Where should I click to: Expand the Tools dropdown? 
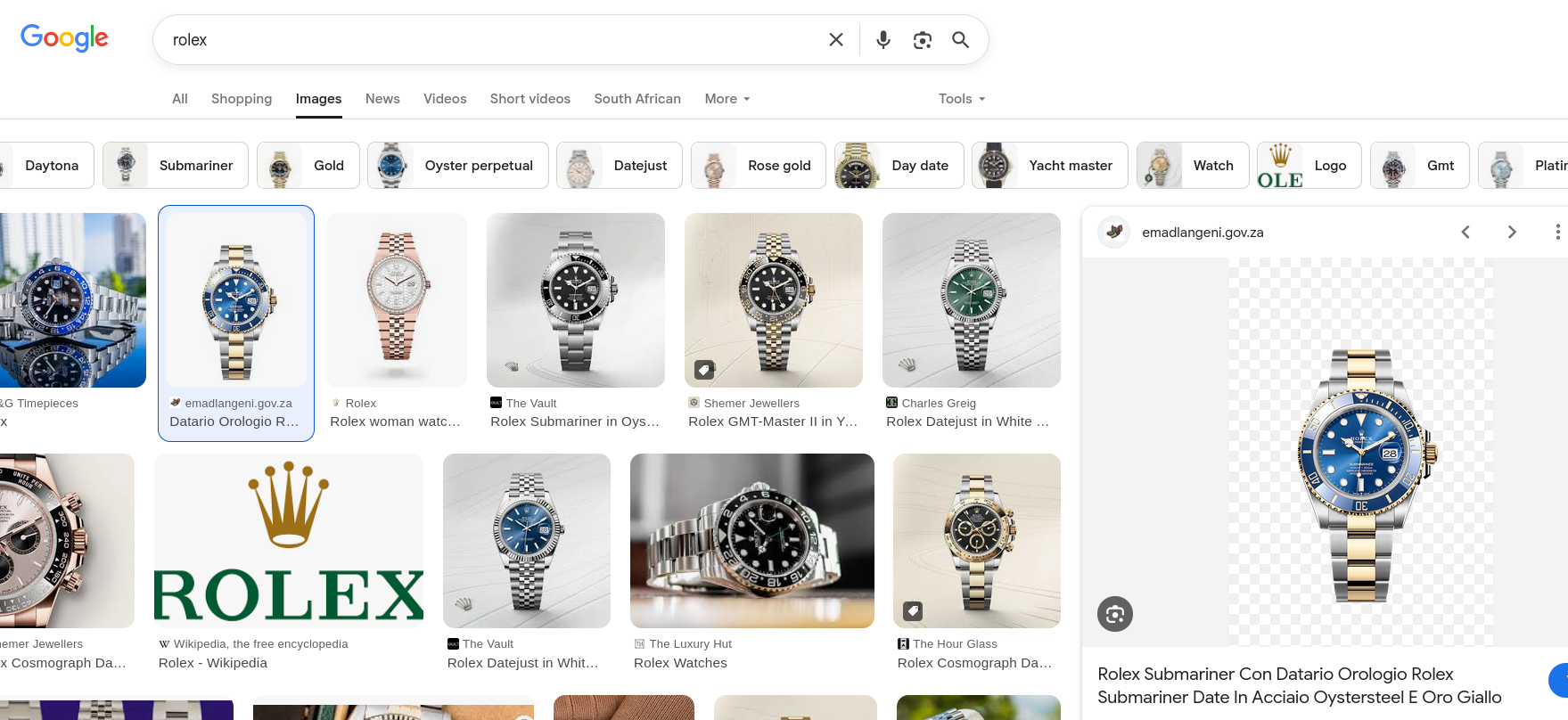point(962,99)
